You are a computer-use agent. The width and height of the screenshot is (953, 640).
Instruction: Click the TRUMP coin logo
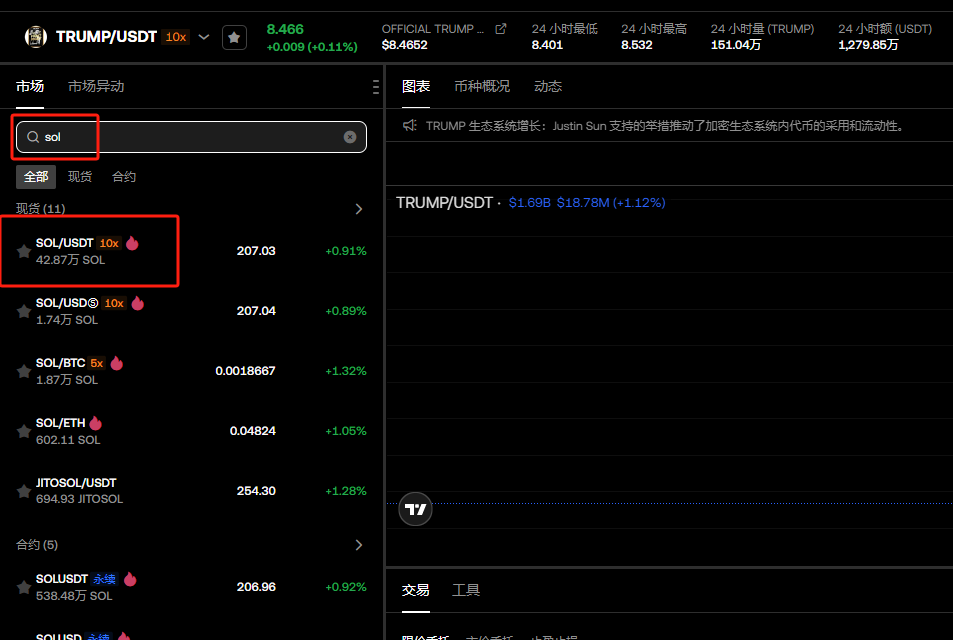[x=36, y=37]
